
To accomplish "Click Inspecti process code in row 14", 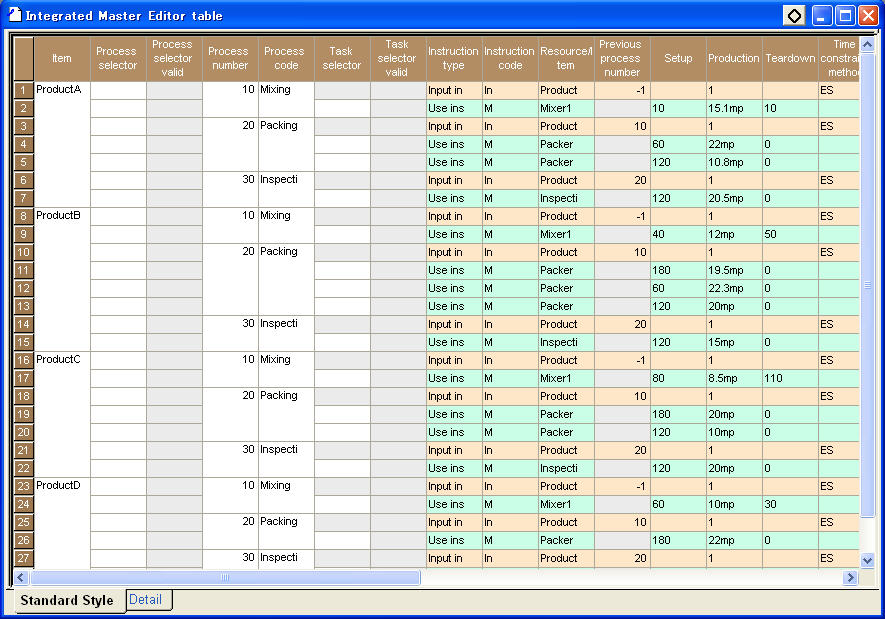I will click(286, 333).
